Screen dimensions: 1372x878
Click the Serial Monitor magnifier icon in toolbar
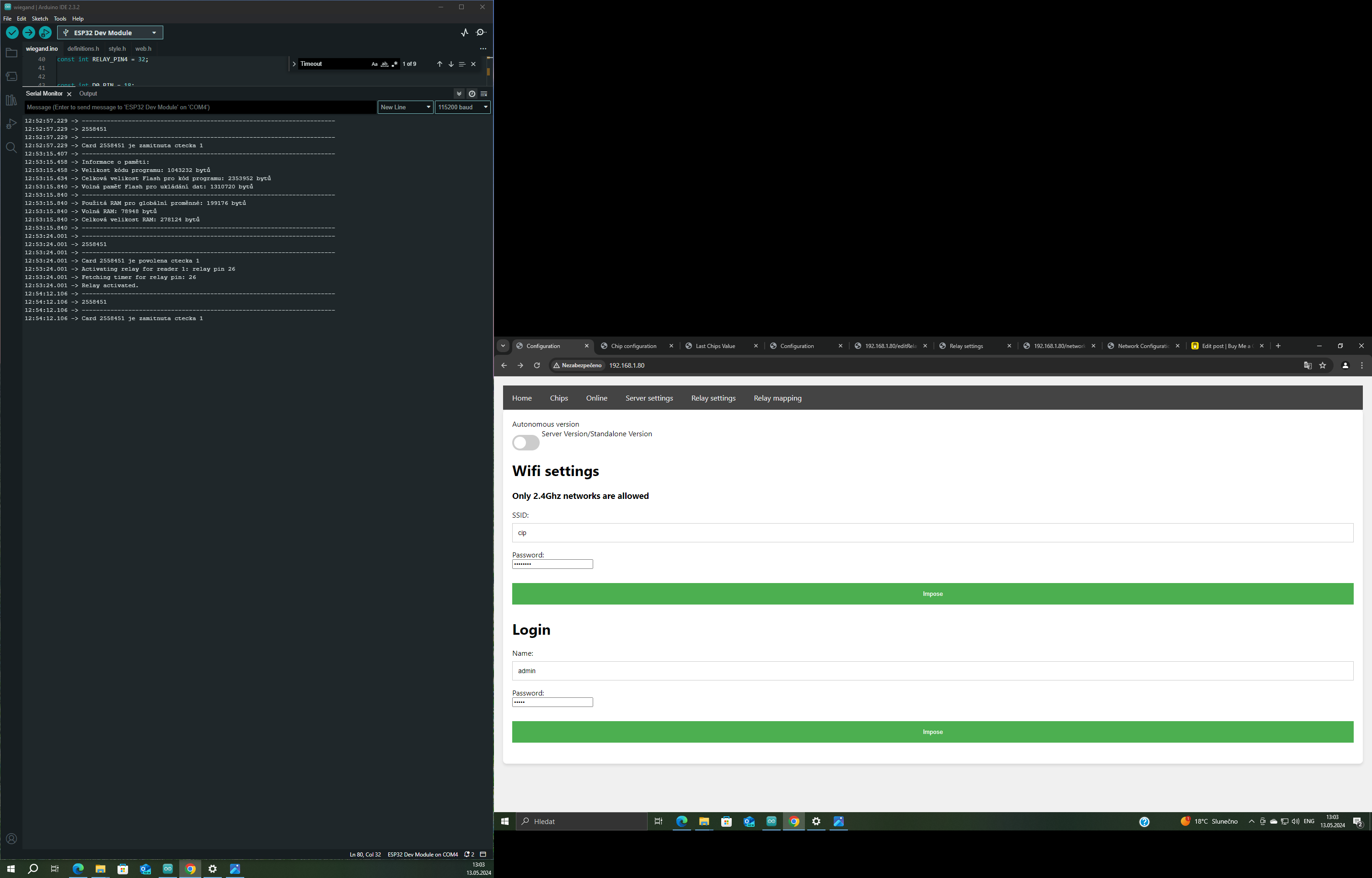click(481, 32)
